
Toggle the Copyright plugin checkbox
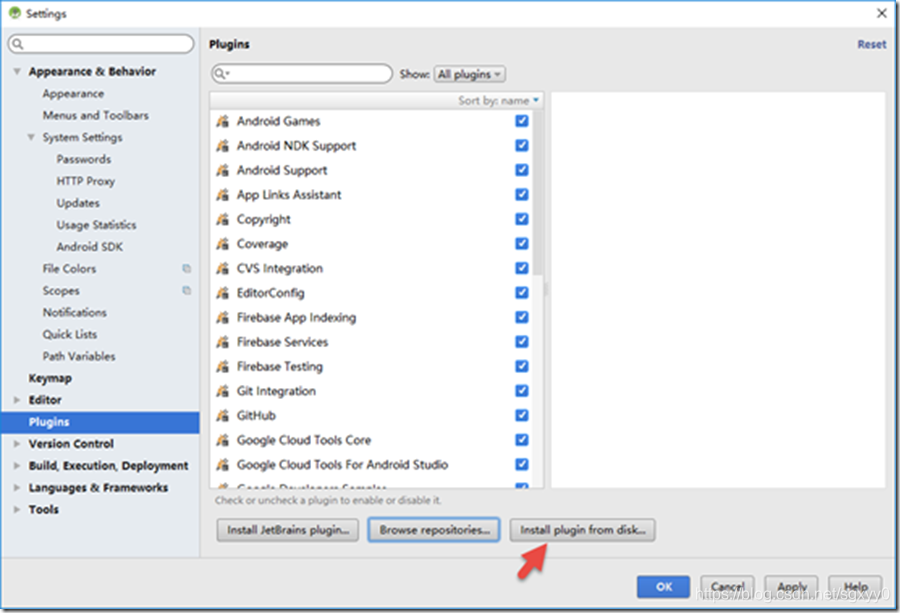click(522, 219)
